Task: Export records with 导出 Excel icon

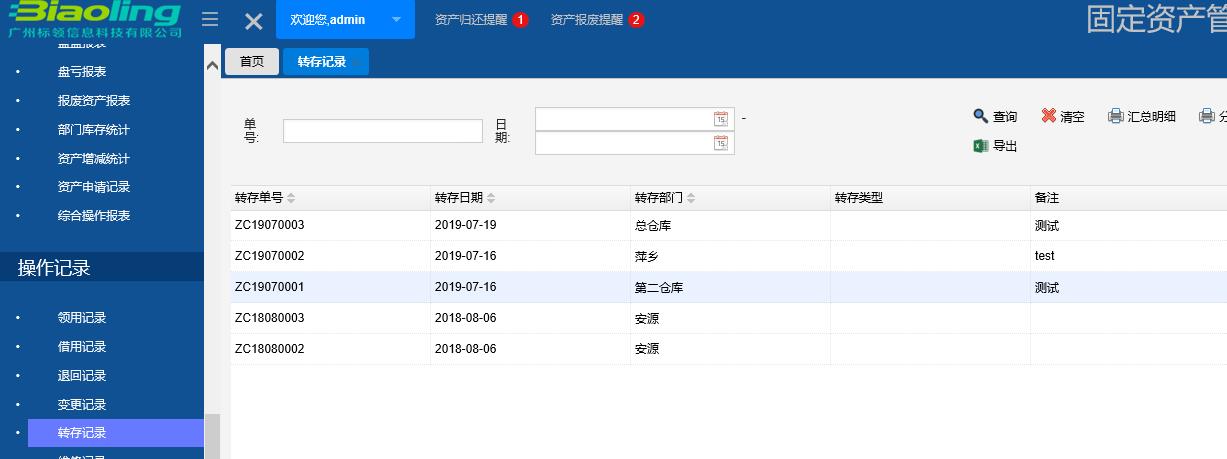Action: coord(995,146)
